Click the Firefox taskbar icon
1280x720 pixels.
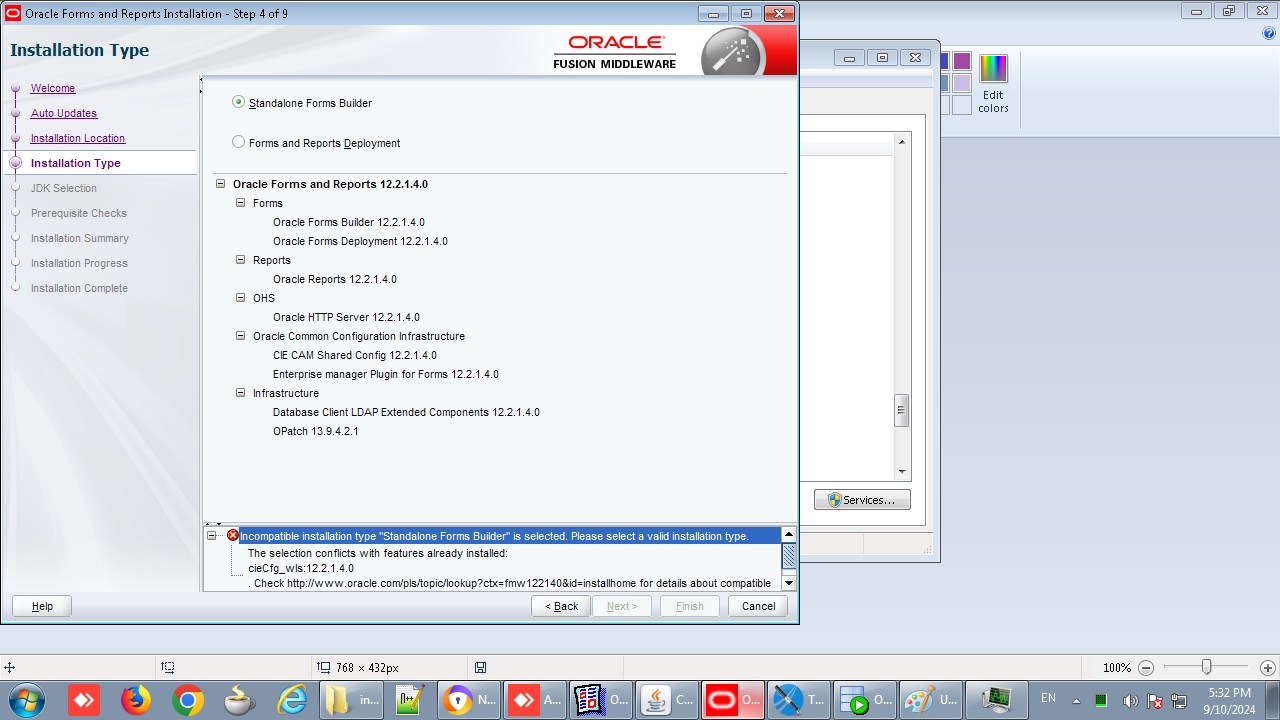[x=135, y=700]
